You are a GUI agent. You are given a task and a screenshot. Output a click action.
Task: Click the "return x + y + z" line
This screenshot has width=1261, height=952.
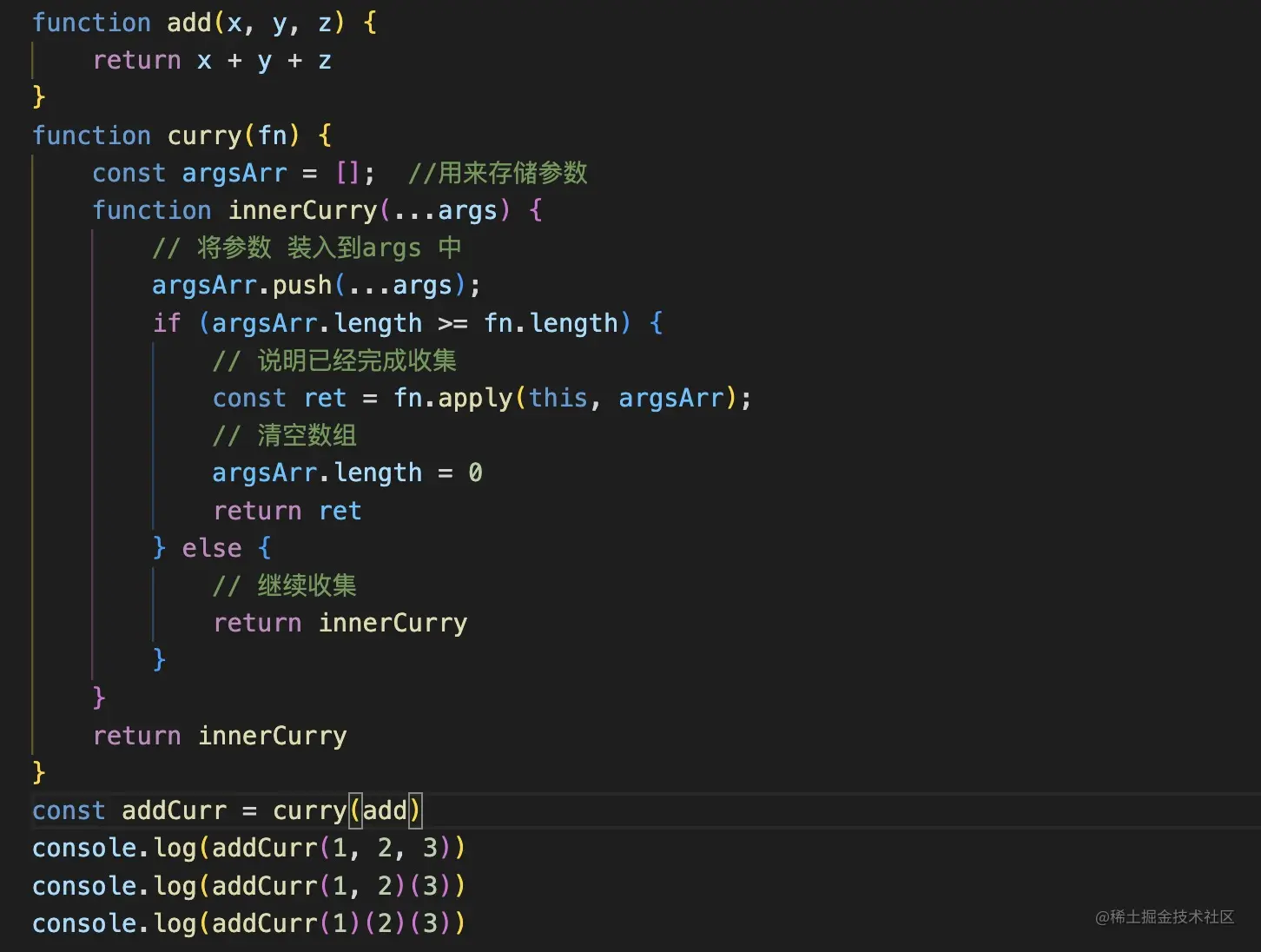coord(212,61)
